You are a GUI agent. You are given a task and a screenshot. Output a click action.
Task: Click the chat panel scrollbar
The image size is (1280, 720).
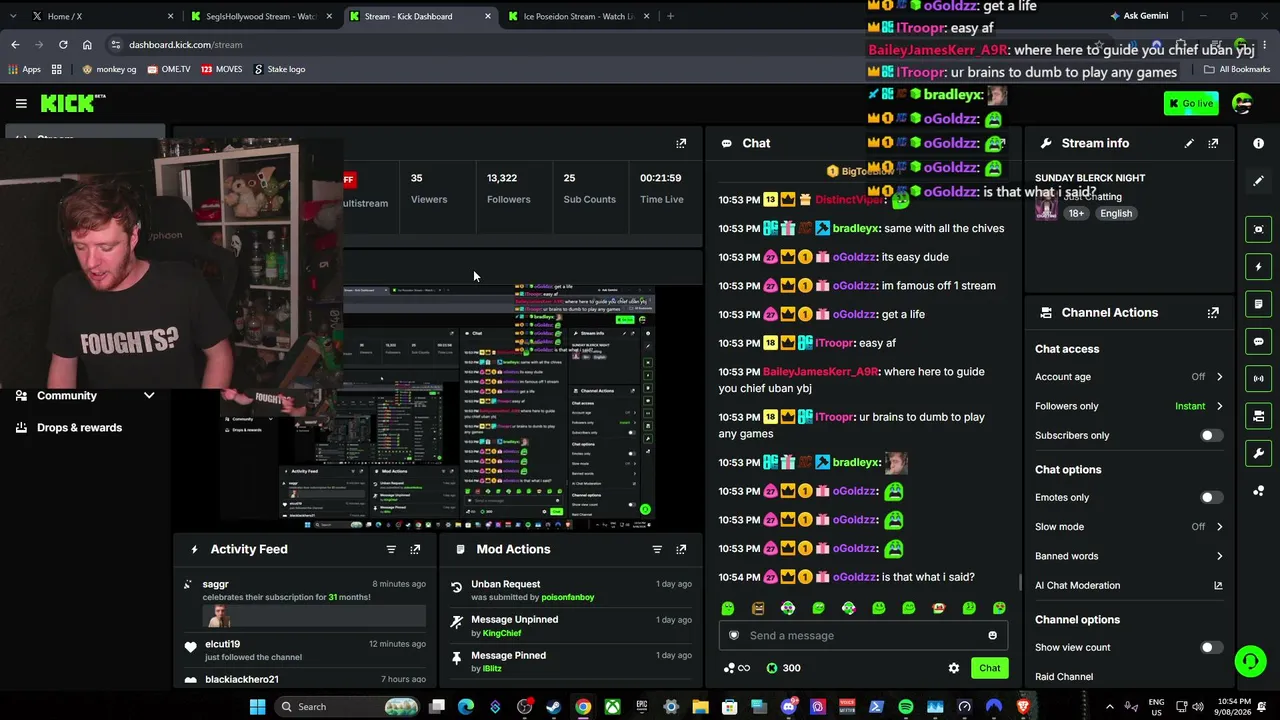[1019, 581]
